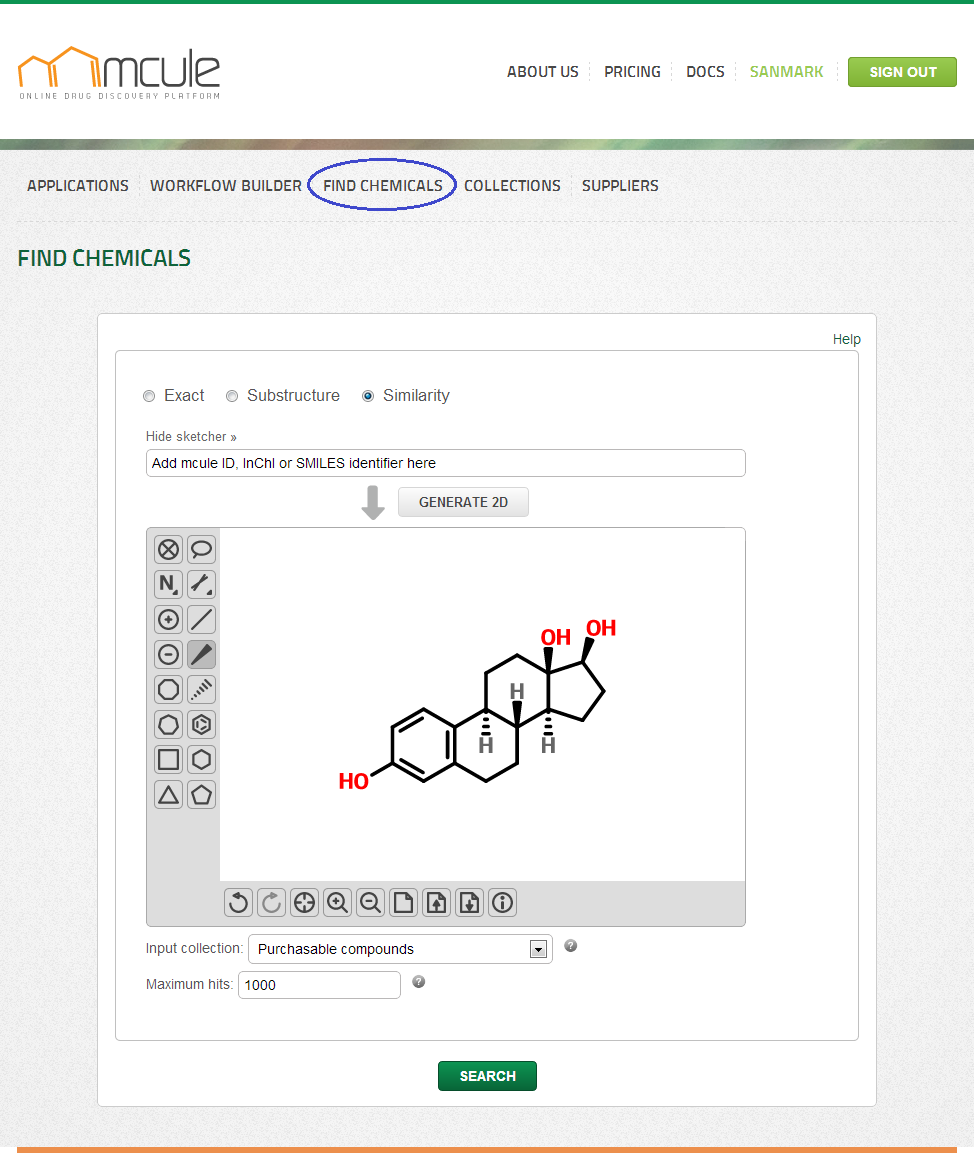Click the undo icon below the sketcher
Viewport: 974px width, 1153px height.
click(238, 903)
